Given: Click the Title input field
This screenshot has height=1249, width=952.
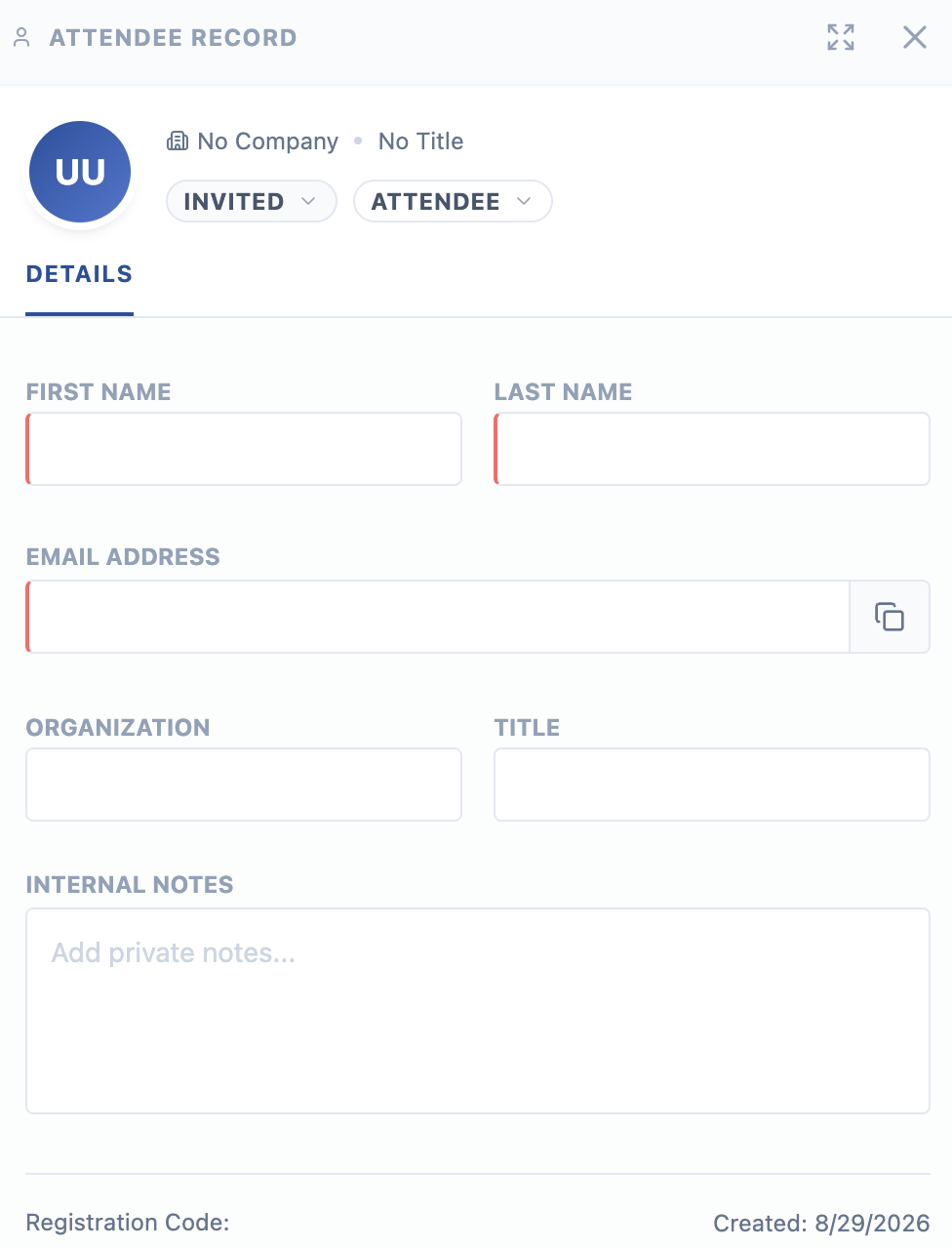Looking at the screenshot, I should point(712,785).
